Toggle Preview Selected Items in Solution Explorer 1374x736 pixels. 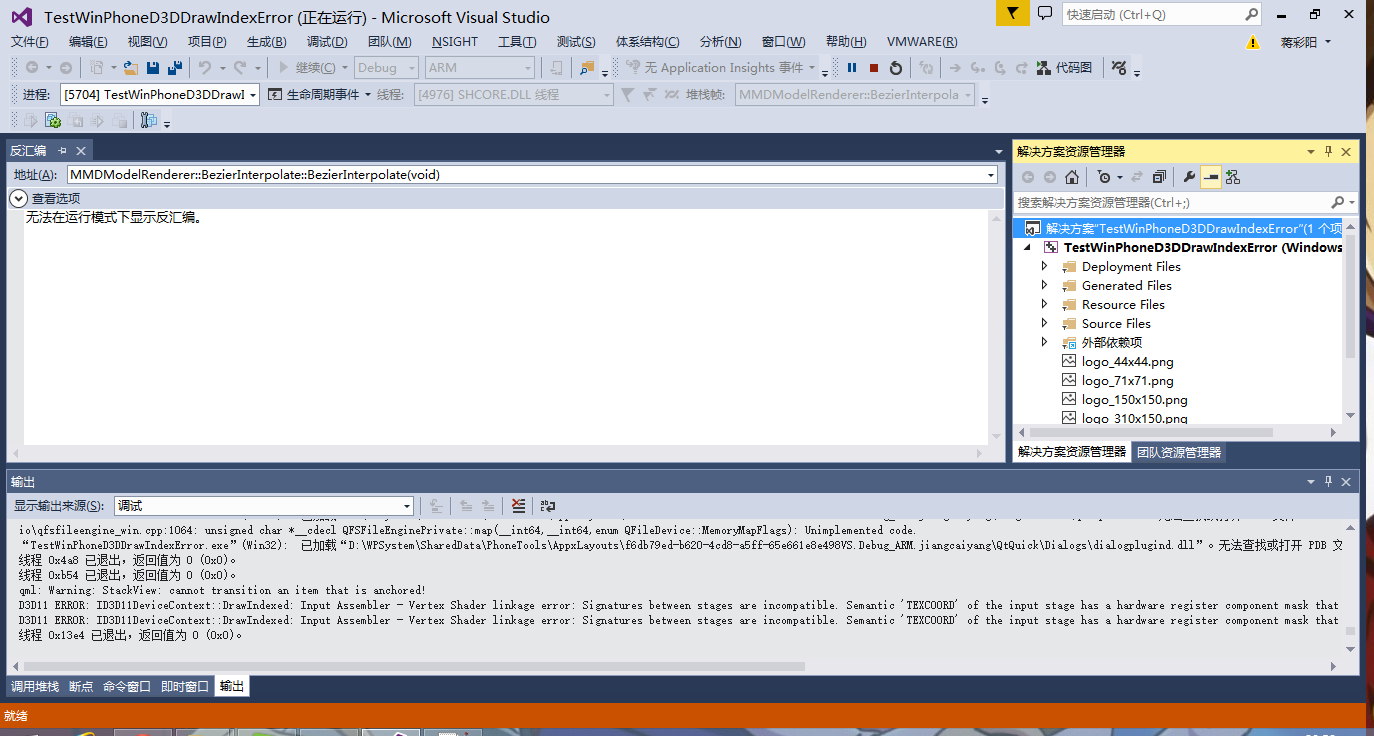coord(1211,177)
